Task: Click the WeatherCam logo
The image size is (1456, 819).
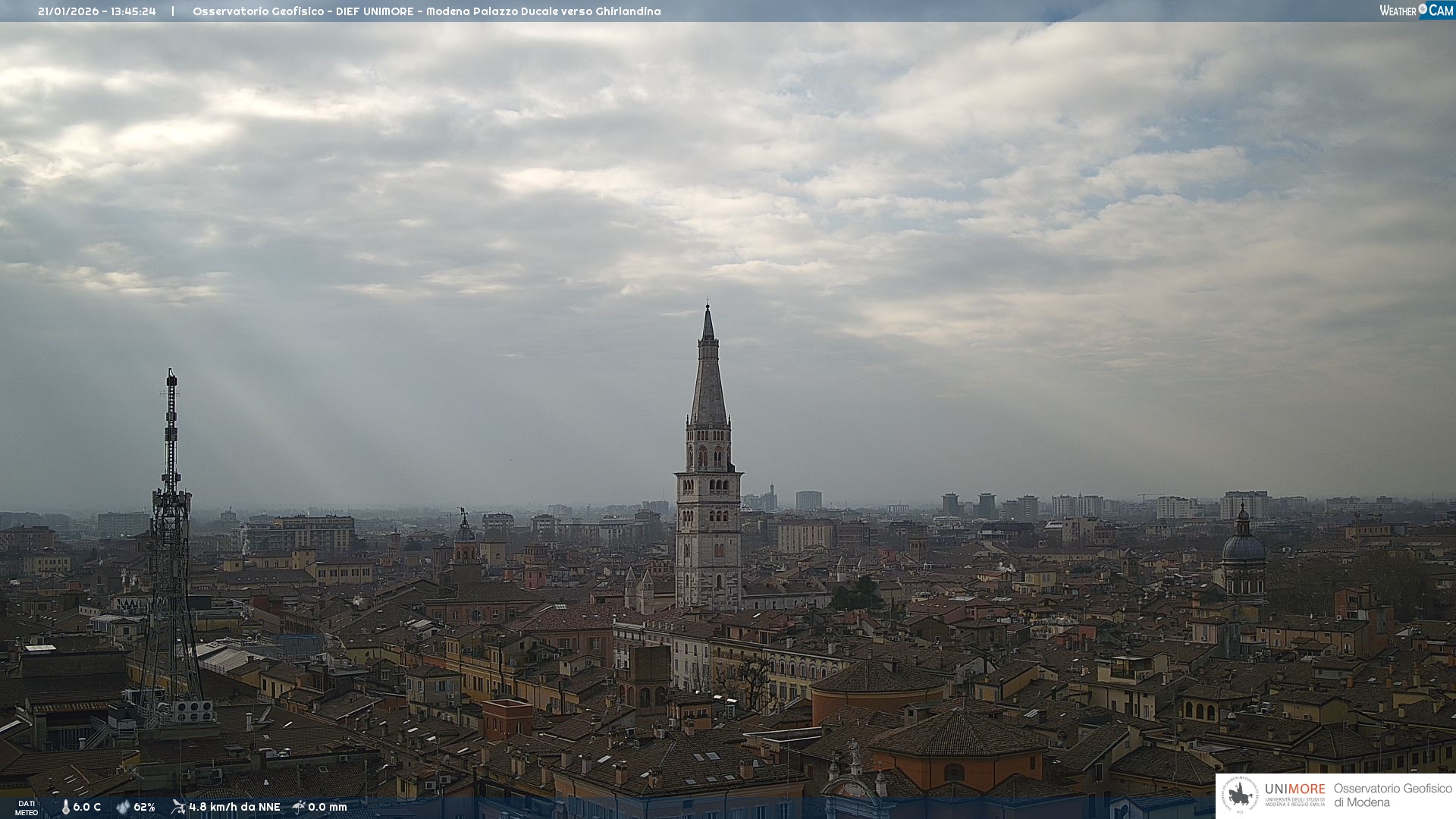Action: (x=1416, y=11)
